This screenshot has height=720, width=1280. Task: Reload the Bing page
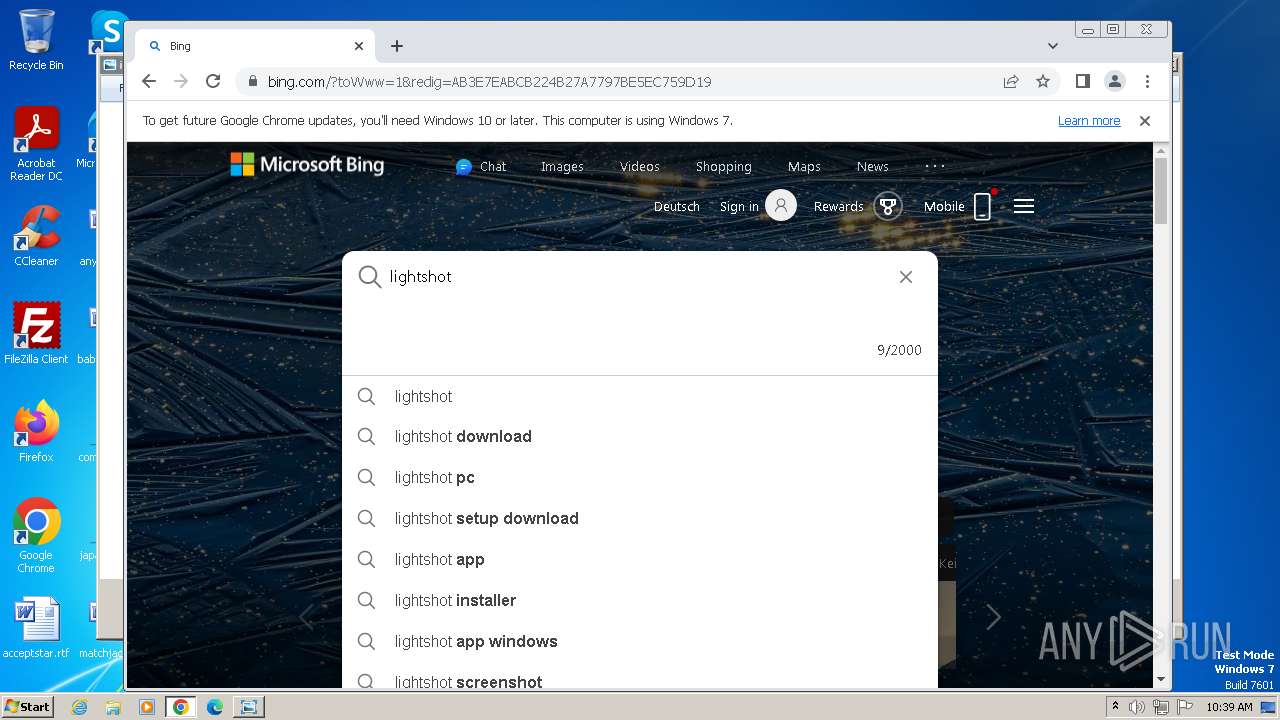click(213, 81)
